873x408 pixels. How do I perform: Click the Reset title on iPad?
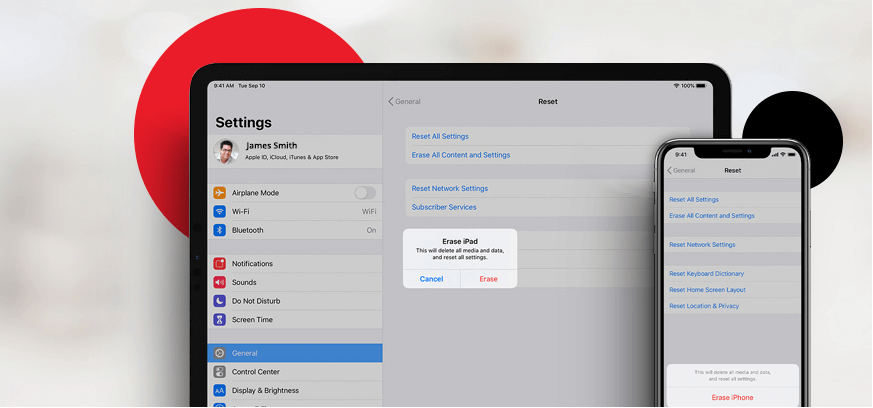click(547, 101)
